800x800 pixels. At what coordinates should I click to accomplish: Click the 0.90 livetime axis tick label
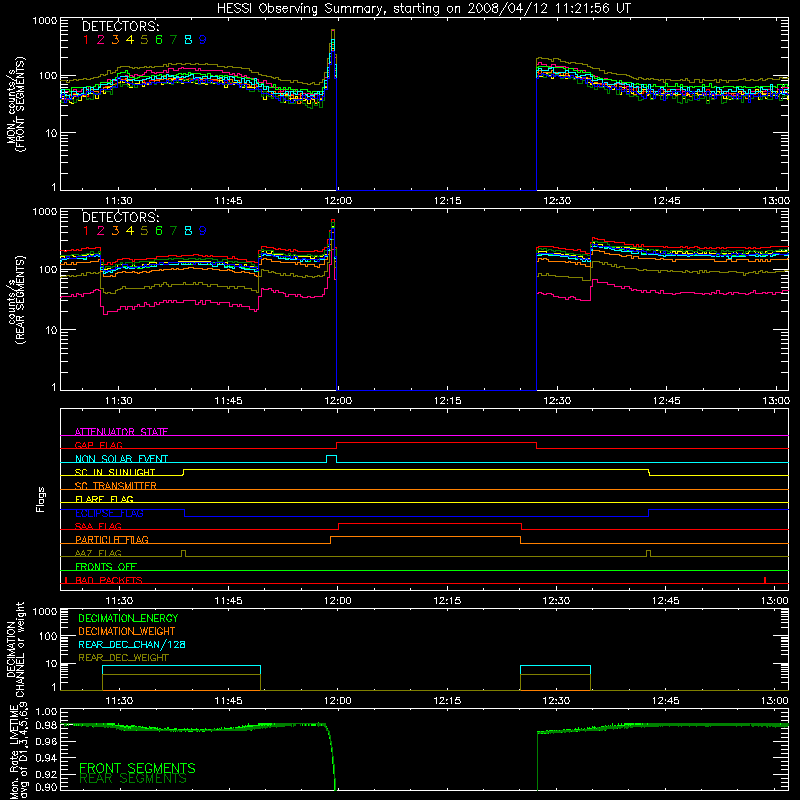(46, 788)
